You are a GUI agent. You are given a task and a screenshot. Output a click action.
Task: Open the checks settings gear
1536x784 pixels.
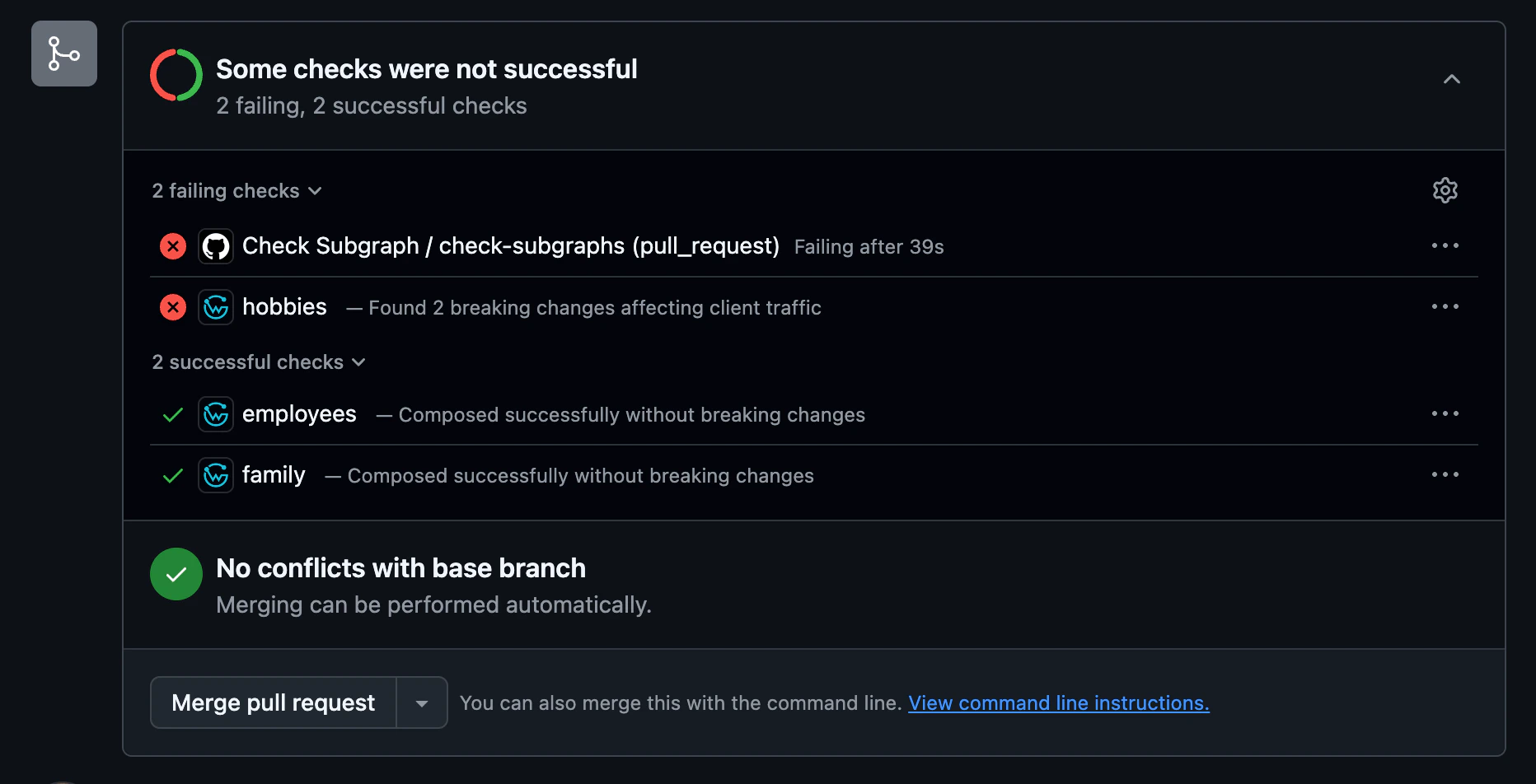tap(1445, 190)
